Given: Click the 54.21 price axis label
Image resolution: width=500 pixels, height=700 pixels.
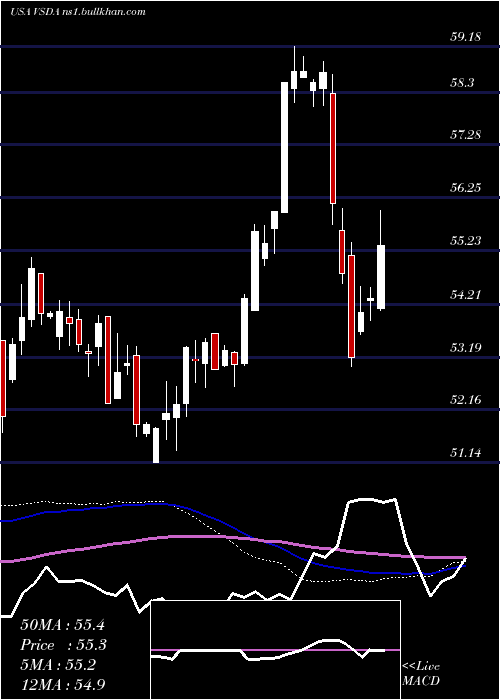Looking at the screenshot, I should (465, 295).
